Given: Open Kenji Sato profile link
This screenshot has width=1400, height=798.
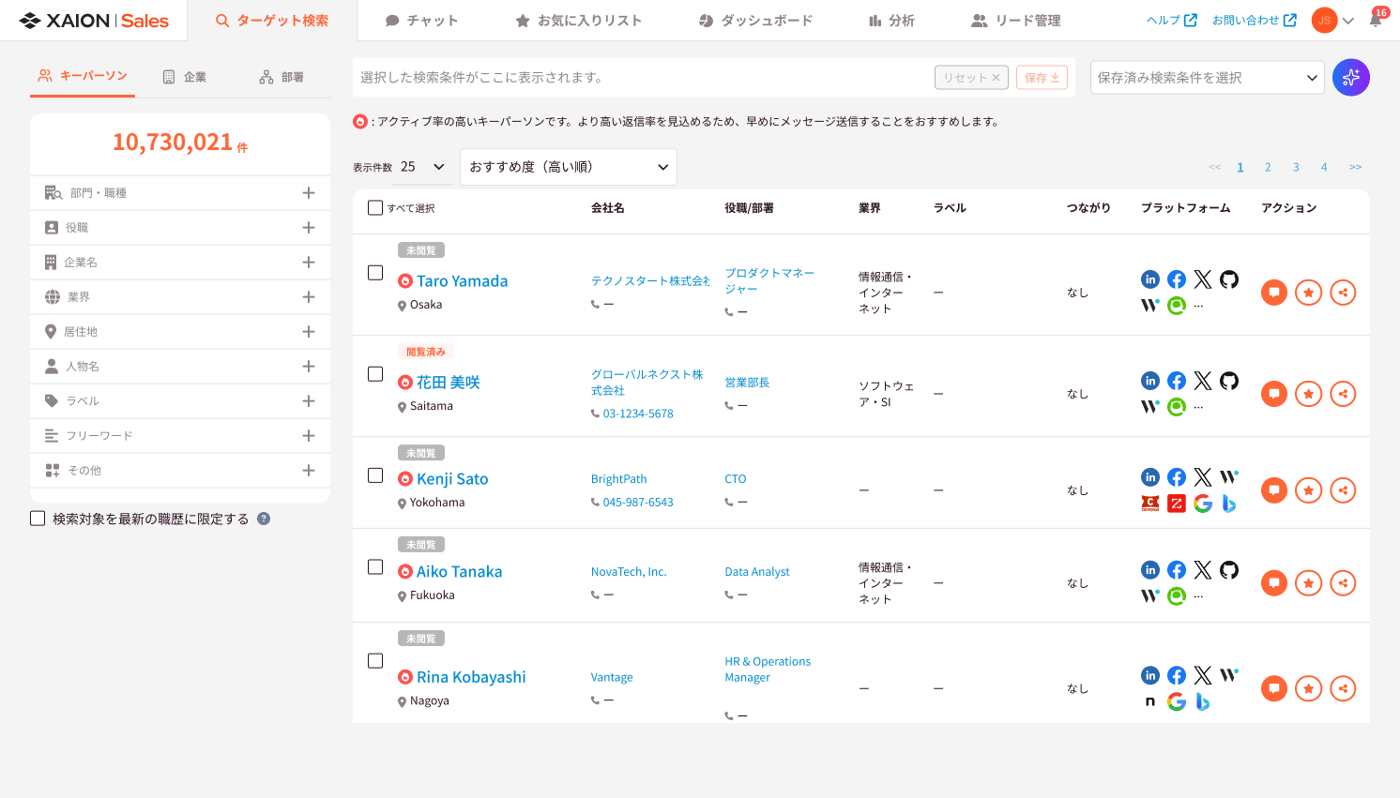Looking at the screenshot, I should 452,479.
